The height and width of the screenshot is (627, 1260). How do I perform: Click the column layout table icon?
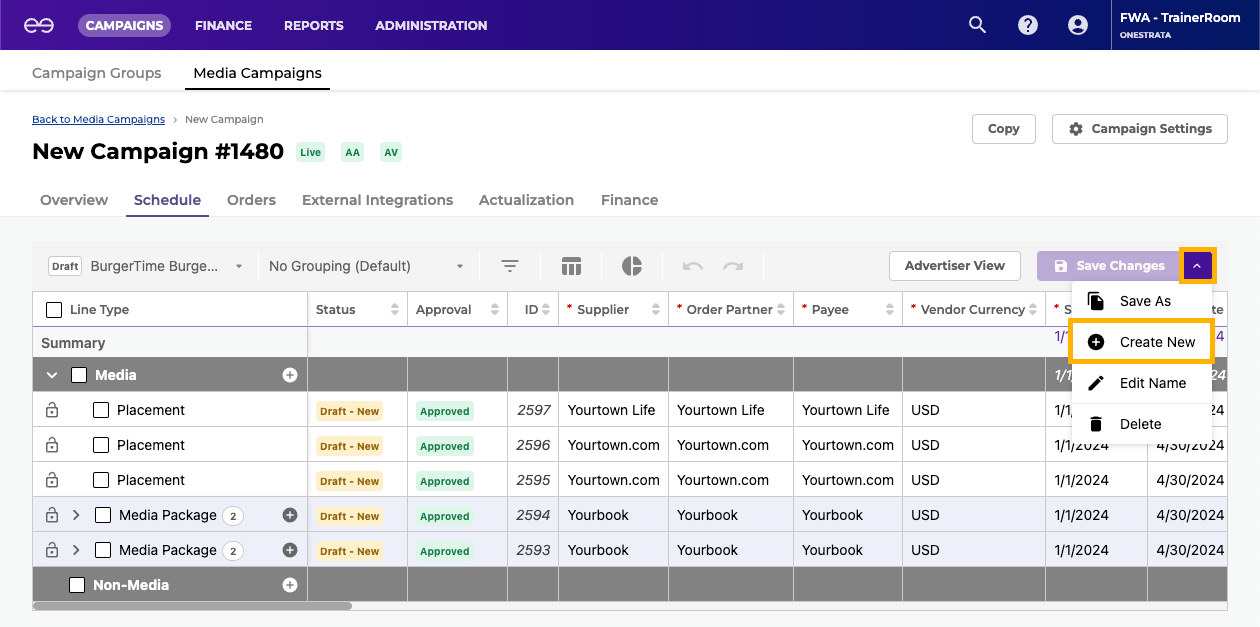pos(571,266)
